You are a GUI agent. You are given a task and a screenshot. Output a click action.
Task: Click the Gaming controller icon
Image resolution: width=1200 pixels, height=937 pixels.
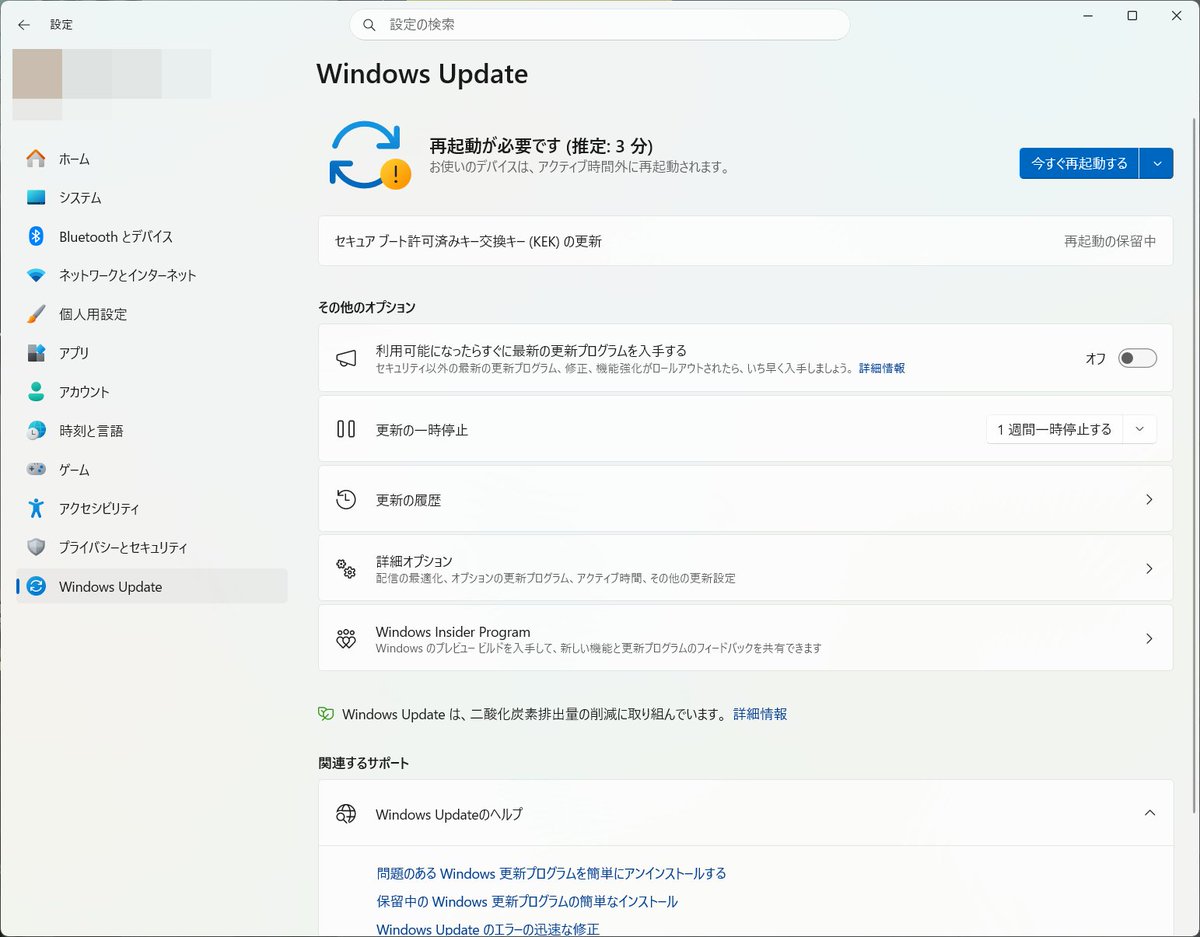pyautogui.click(x=36, y=469)
